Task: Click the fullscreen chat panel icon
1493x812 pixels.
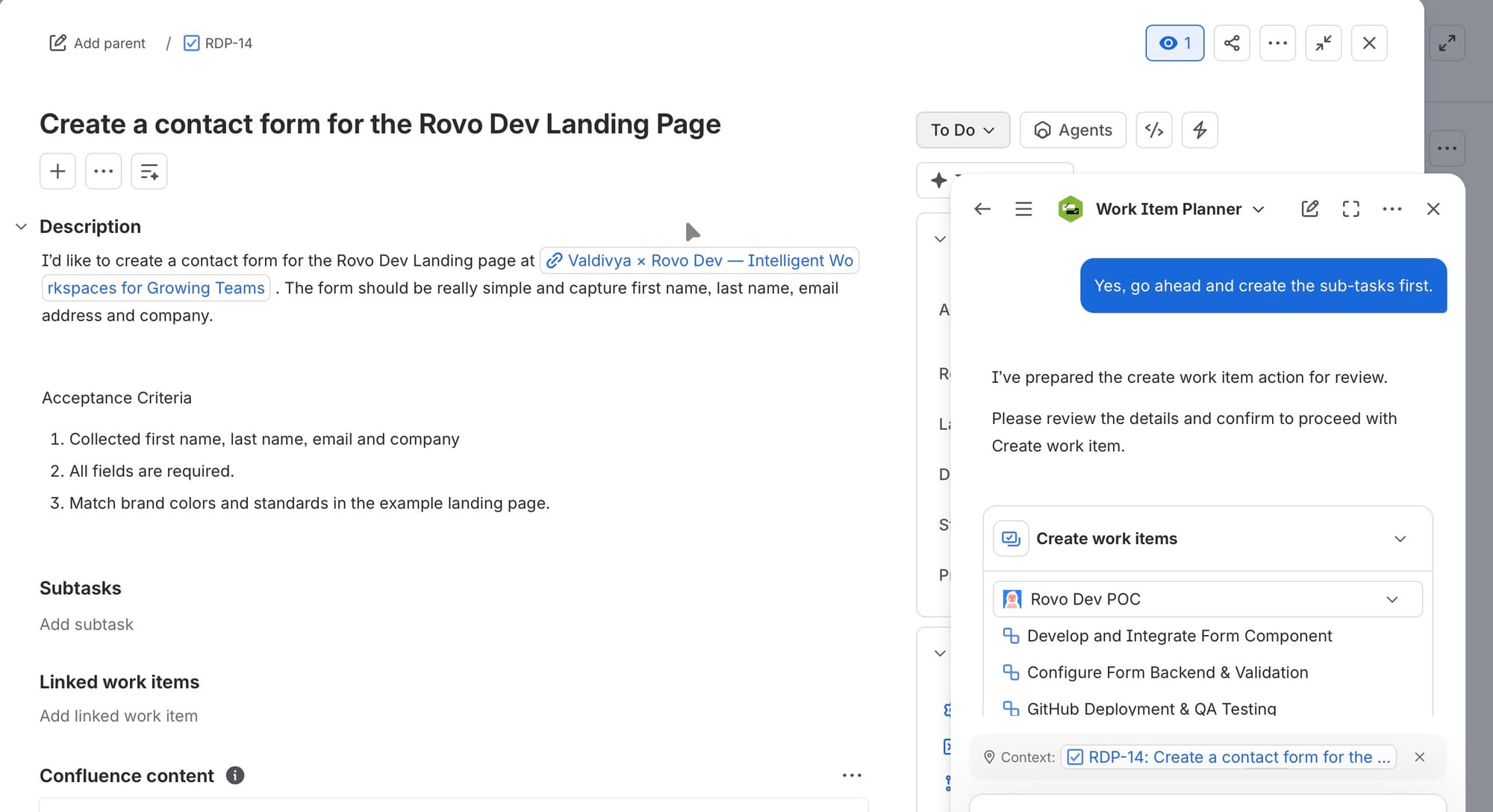Action: [1351, 209]
